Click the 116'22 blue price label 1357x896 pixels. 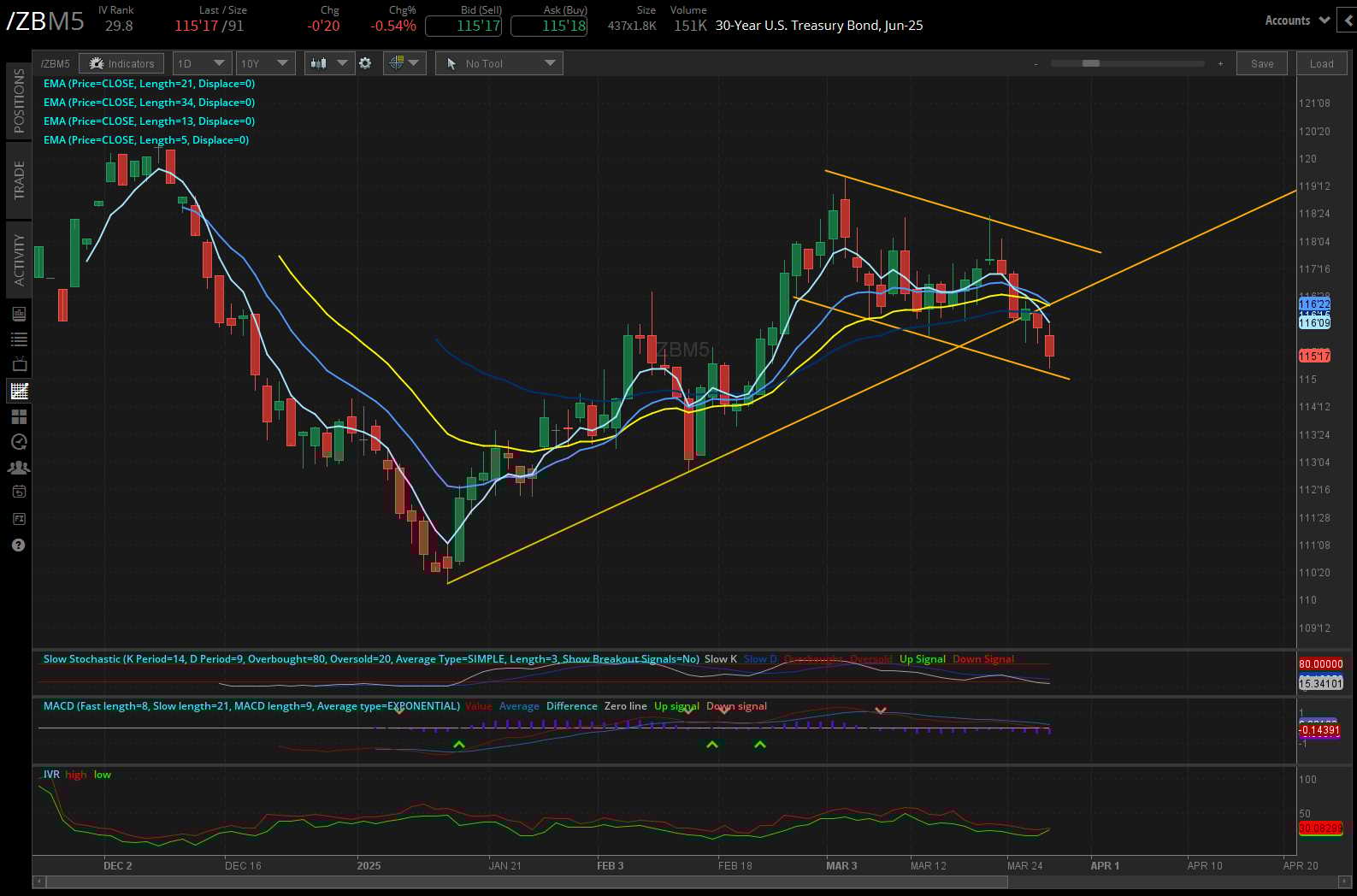1314,304
